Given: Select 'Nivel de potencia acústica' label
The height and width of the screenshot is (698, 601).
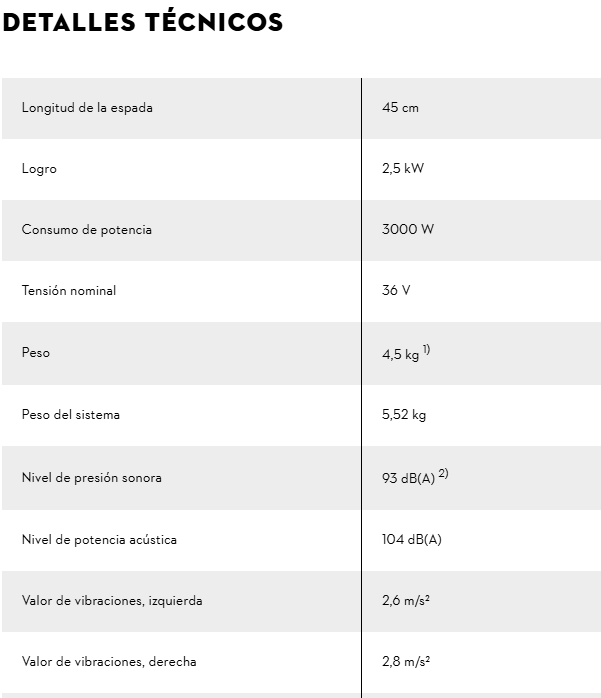Looking at the screenshot, I should [99, 540].
